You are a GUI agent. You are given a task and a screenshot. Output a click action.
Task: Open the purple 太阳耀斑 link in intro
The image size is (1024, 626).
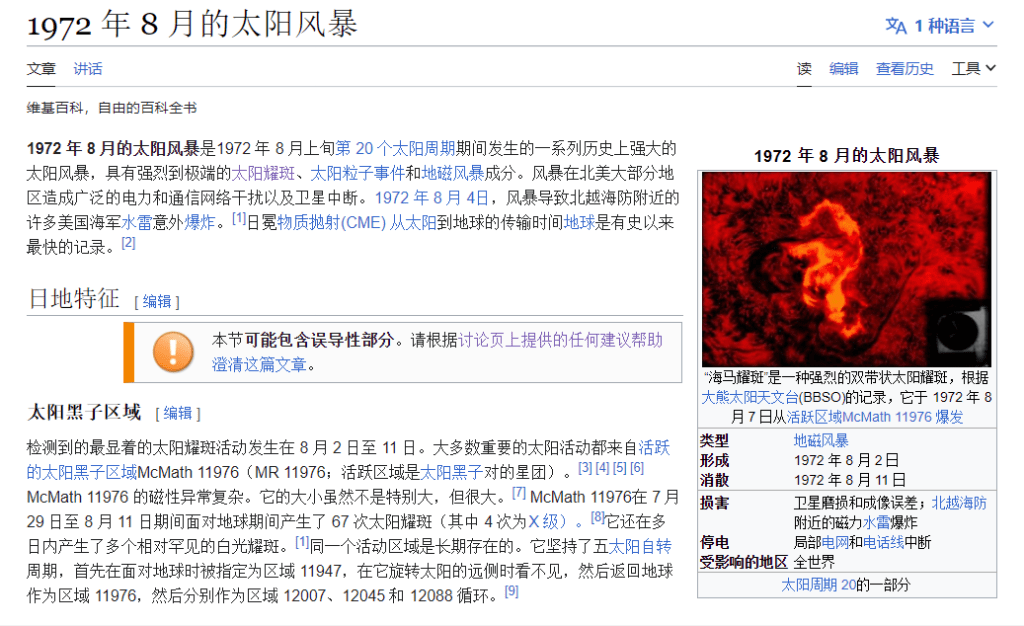(x=263, y=174)
